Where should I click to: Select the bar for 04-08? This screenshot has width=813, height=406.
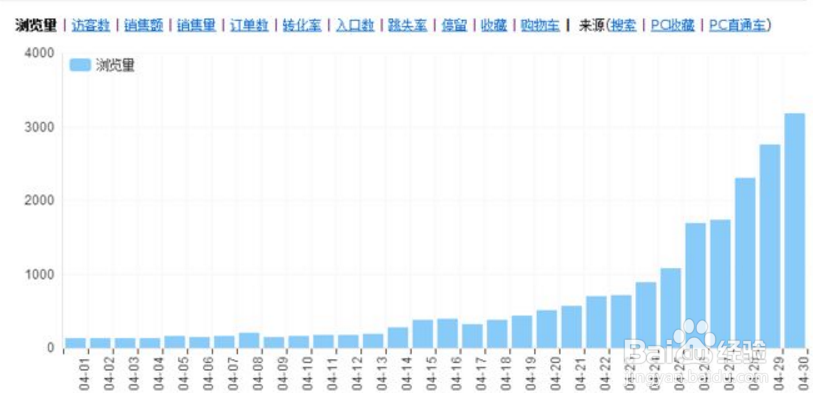(248, 340)
